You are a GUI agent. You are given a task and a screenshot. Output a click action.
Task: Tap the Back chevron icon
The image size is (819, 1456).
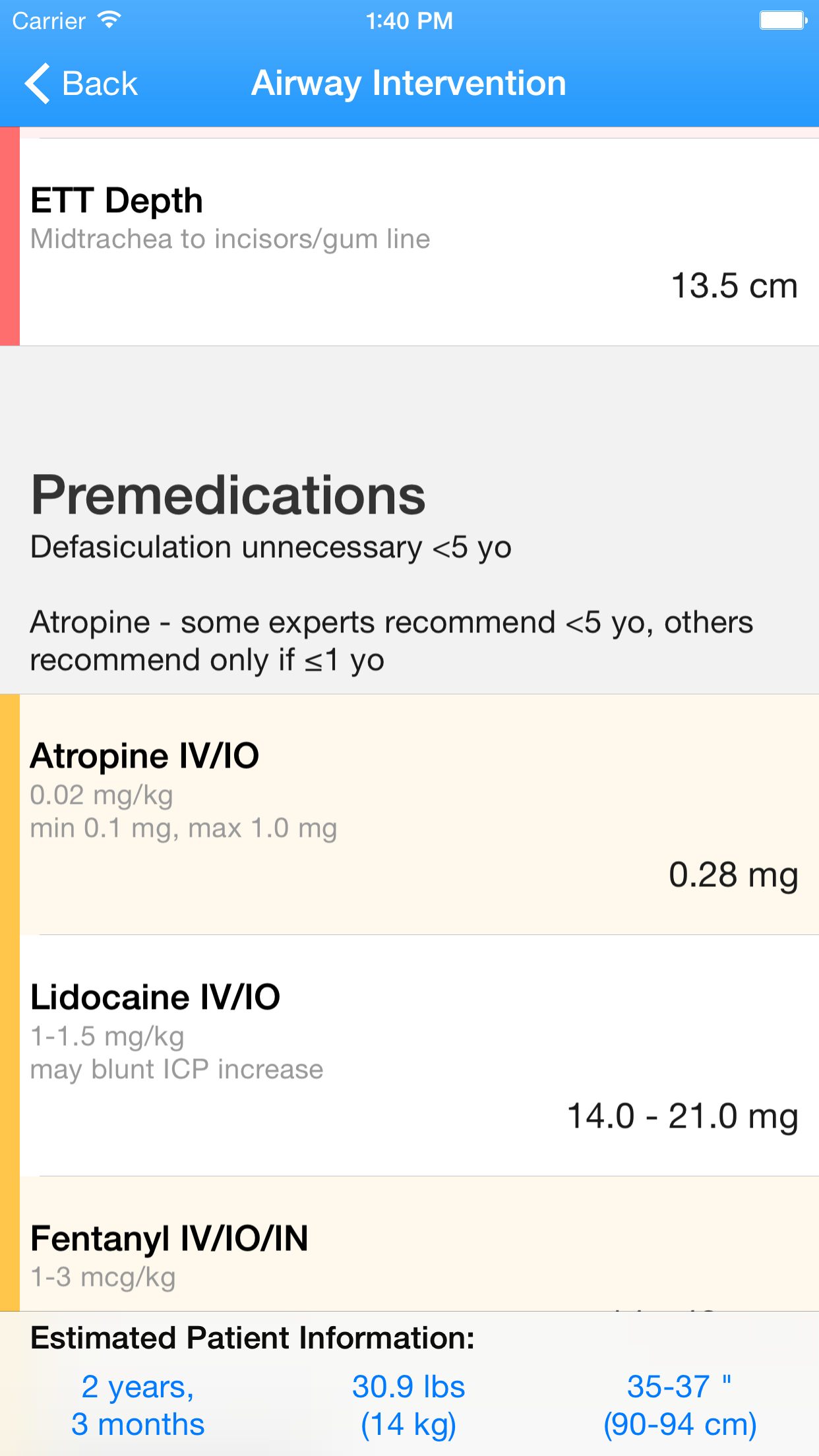[x=38, y=84]
